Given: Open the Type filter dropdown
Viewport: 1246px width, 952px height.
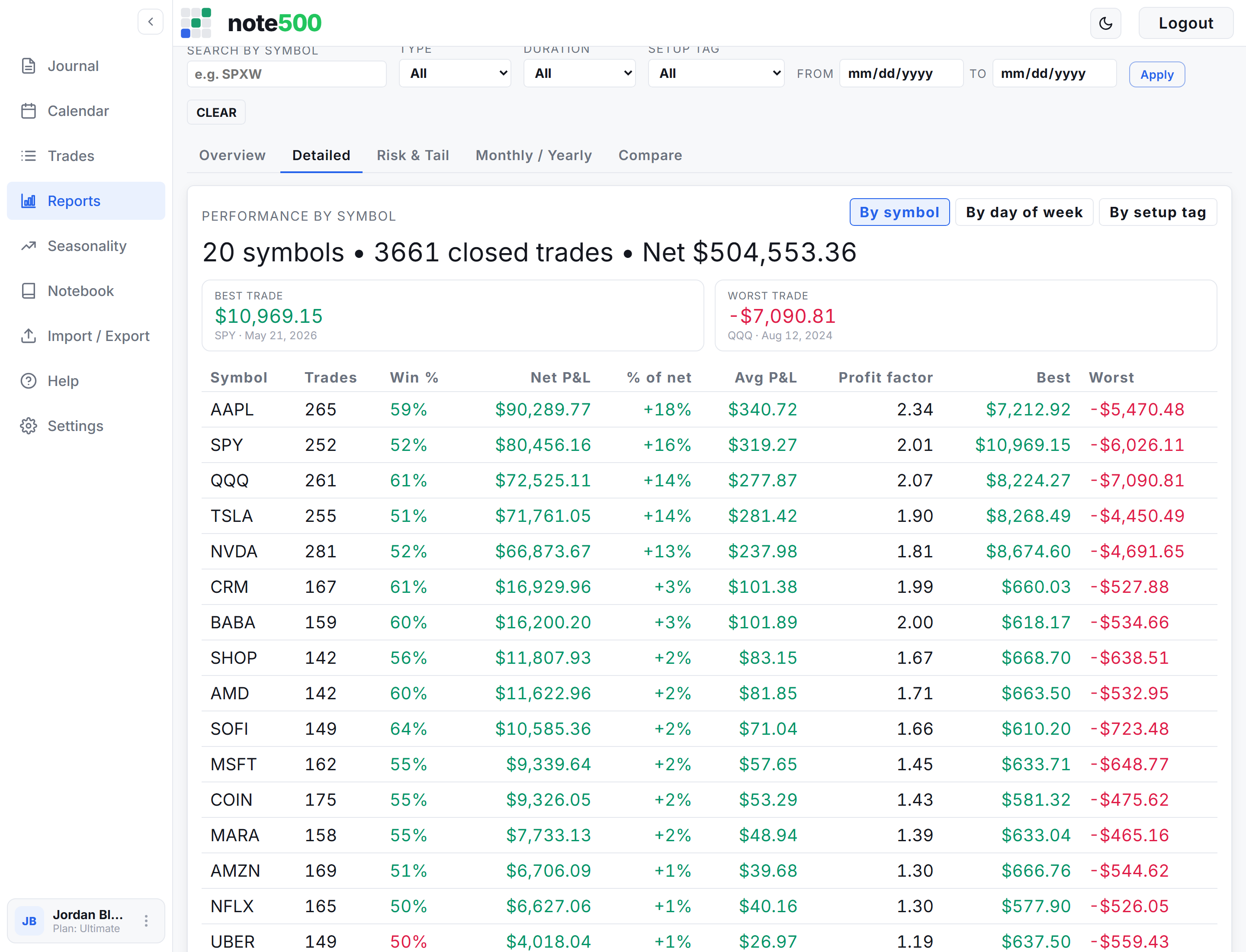Looking at the screenshot, I should pyautogui.click(x=455, y=73).
